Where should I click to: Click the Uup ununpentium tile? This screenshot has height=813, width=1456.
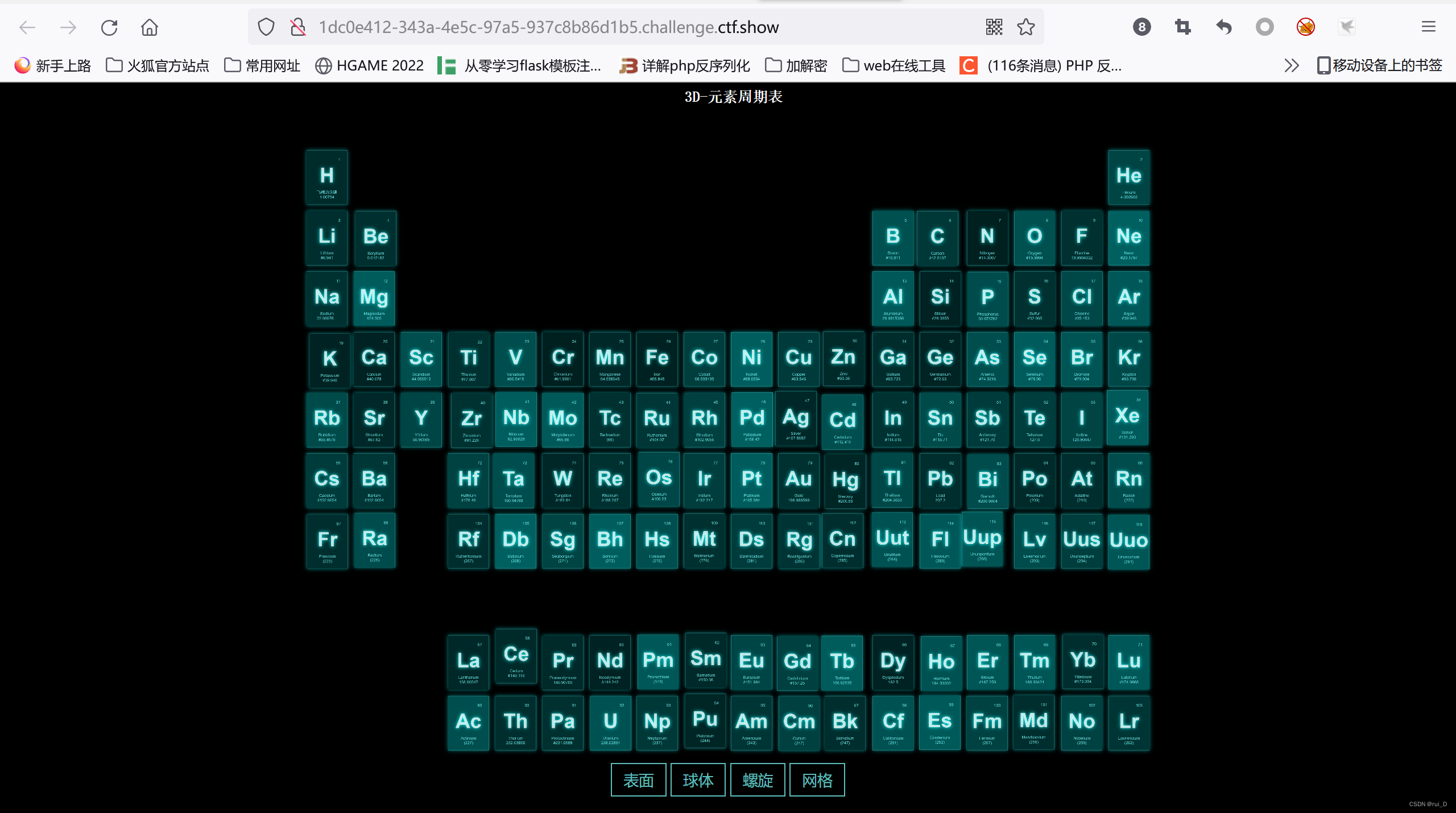[x=982, y=540]
